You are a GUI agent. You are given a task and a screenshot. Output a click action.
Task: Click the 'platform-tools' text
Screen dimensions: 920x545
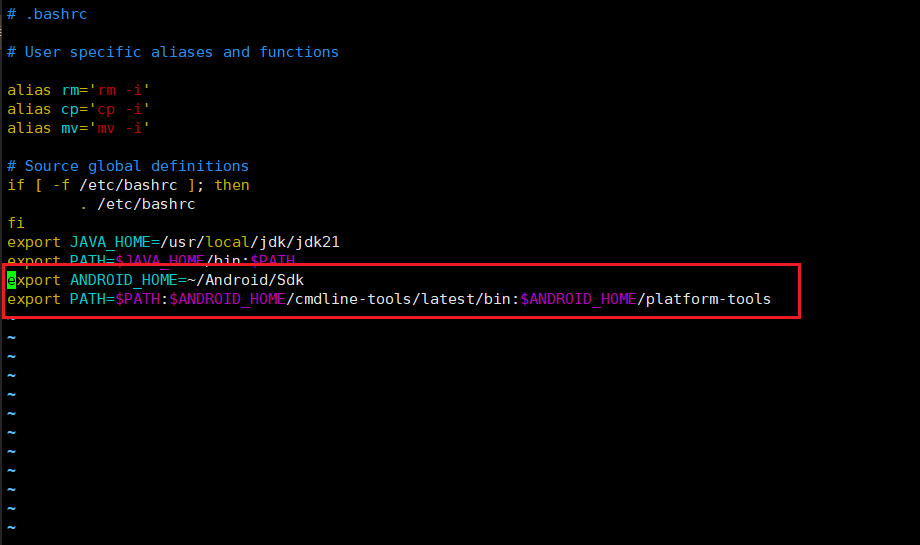709,299
